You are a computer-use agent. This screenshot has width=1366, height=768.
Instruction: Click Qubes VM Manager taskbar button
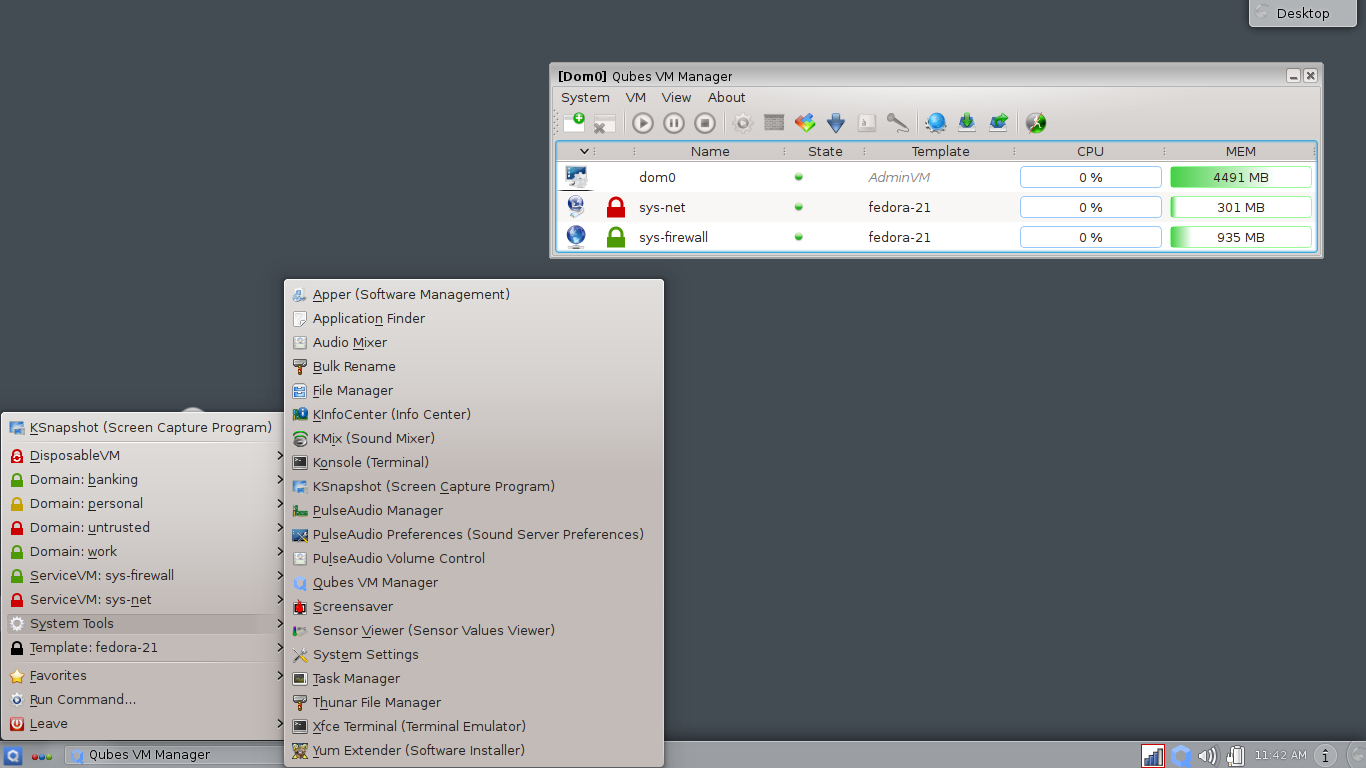(x=173, y=755)
